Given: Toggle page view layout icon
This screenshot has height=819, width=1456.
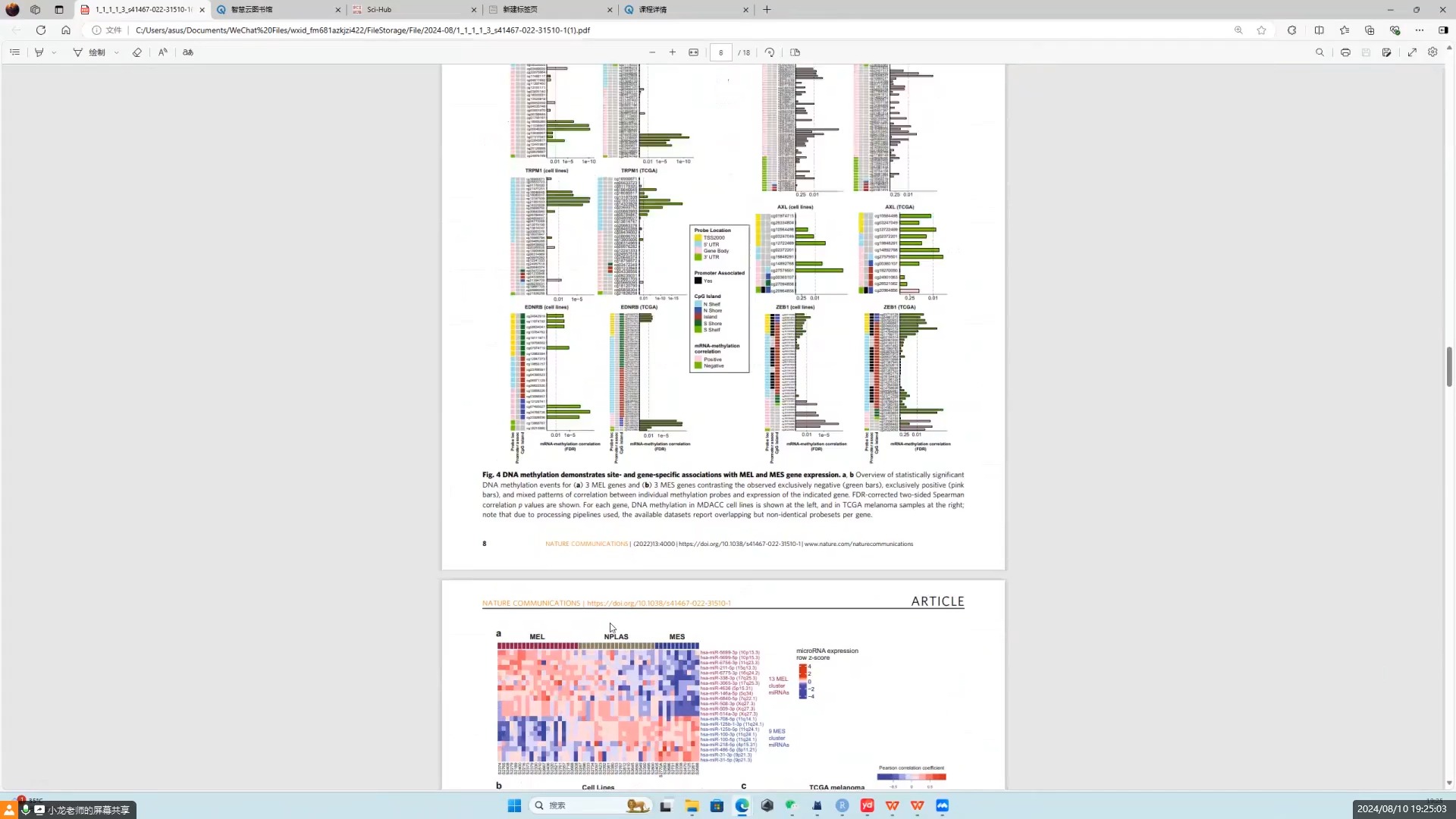Looking at the screenshot, I should click(x=795, y=52).
